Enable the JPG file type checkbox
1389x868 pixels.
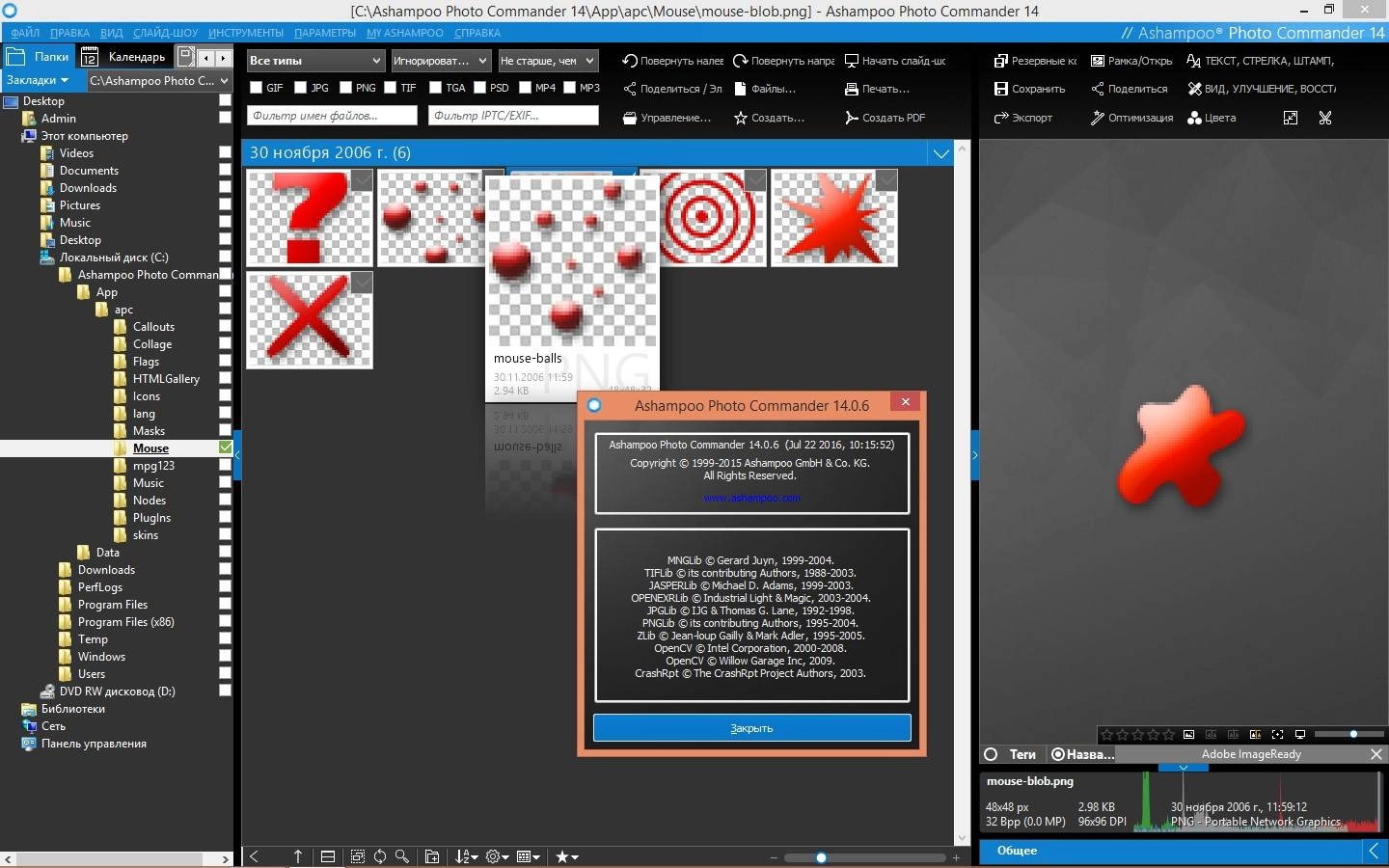300,88
